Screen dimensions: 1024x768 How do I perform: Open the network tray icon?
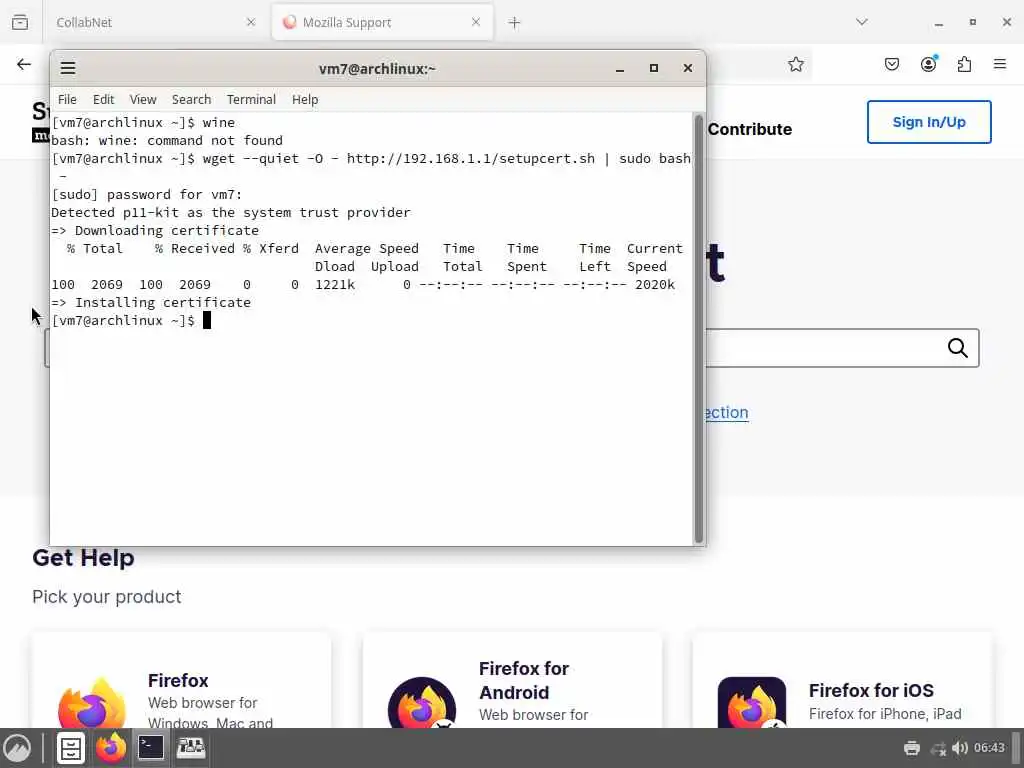[938, 748]
